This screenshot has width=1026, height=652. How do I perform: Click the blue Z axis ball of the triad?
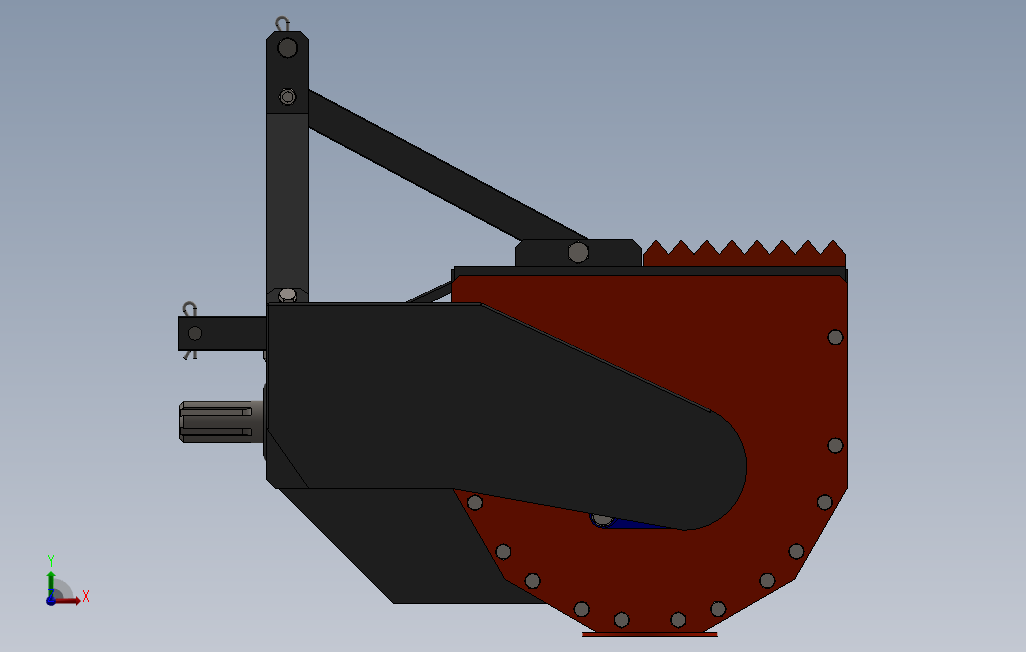tap(51, 601)
